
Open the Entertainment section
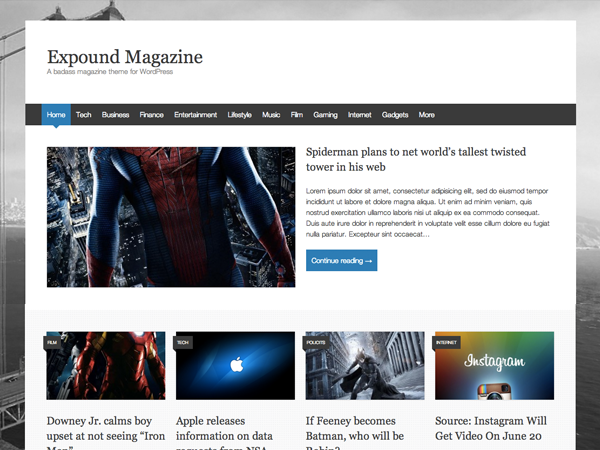[196, 115]
